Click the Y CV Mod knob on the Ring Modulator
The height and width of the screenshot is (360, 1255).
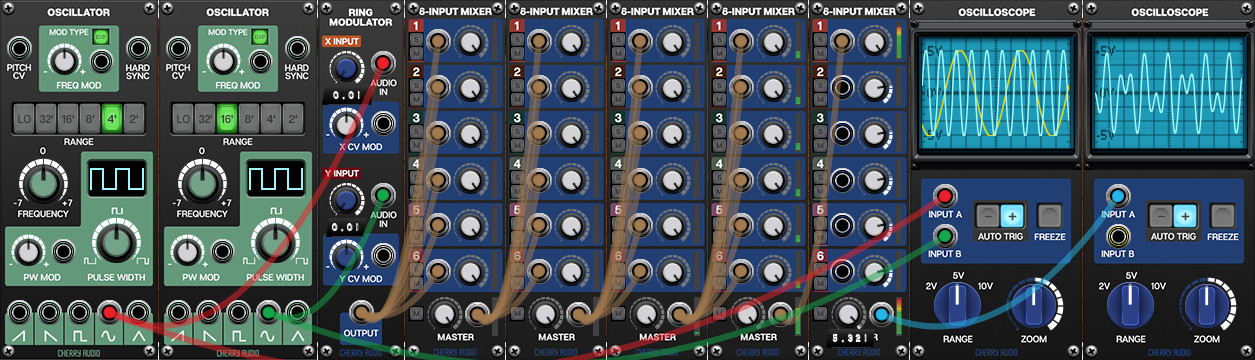345,254
